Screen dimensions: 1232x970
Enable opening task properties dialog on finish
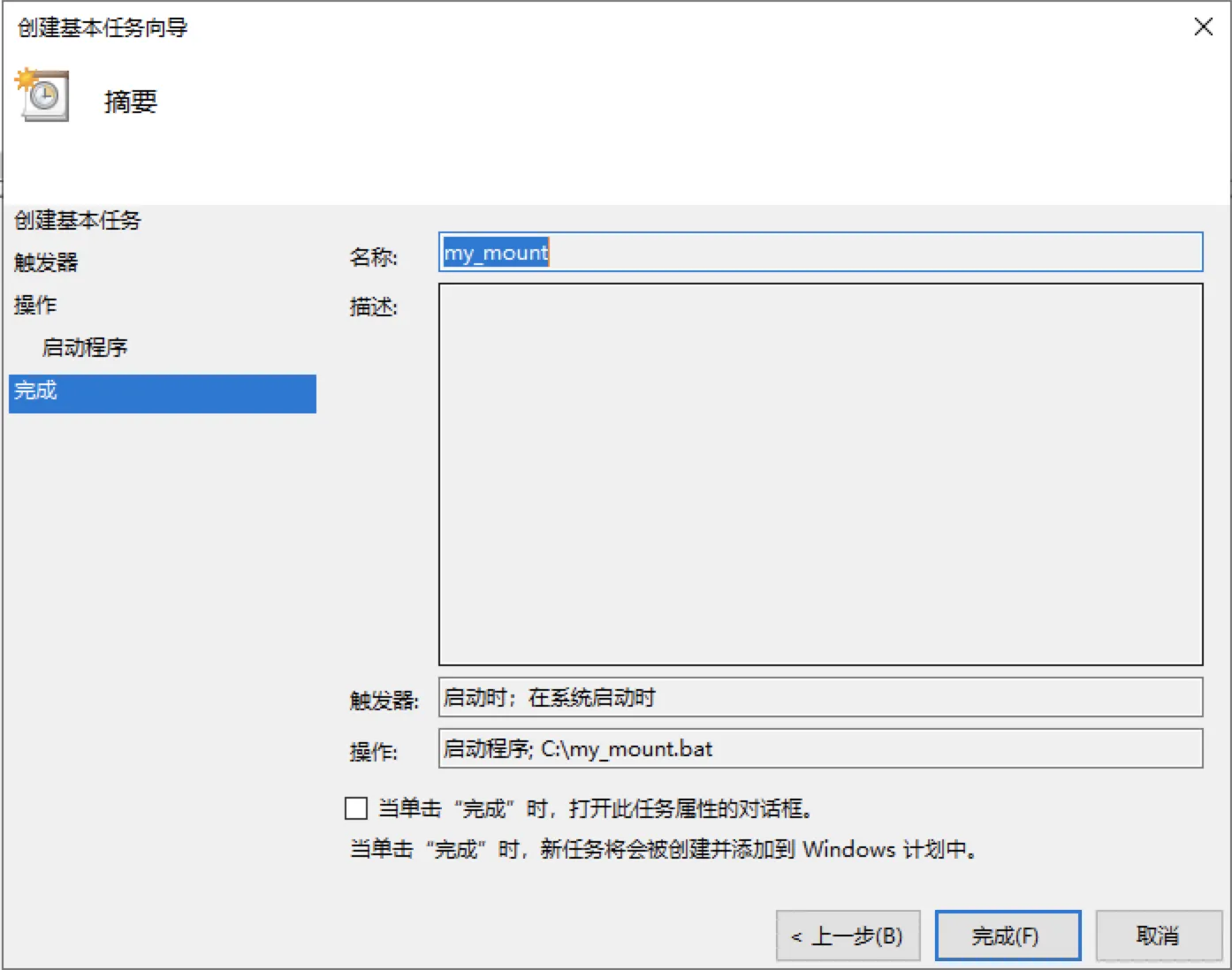pos(356,808)
